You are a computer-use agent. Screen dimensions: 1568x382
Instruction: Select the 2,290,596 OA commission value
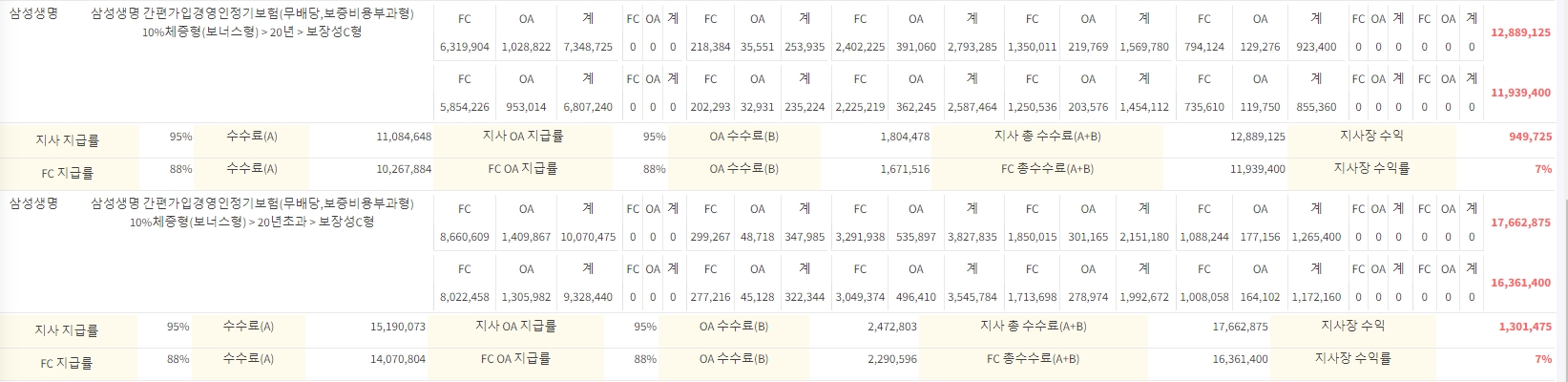pos(892,359)
